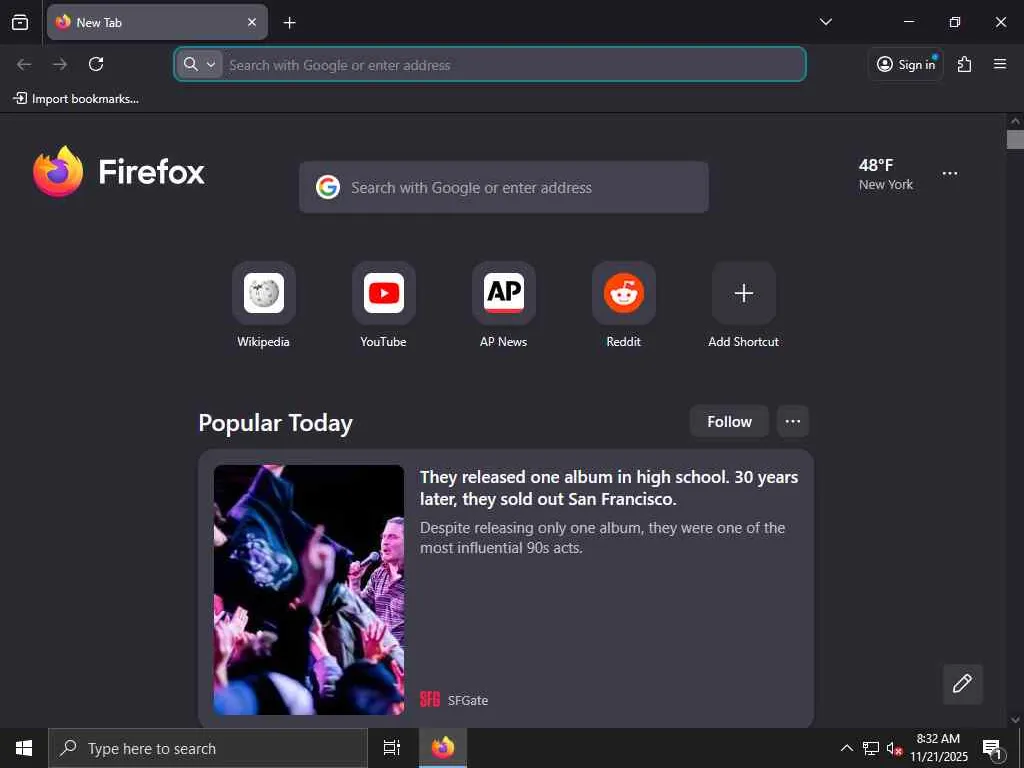Open the Firefox View icon at top-left

[20, 22]
